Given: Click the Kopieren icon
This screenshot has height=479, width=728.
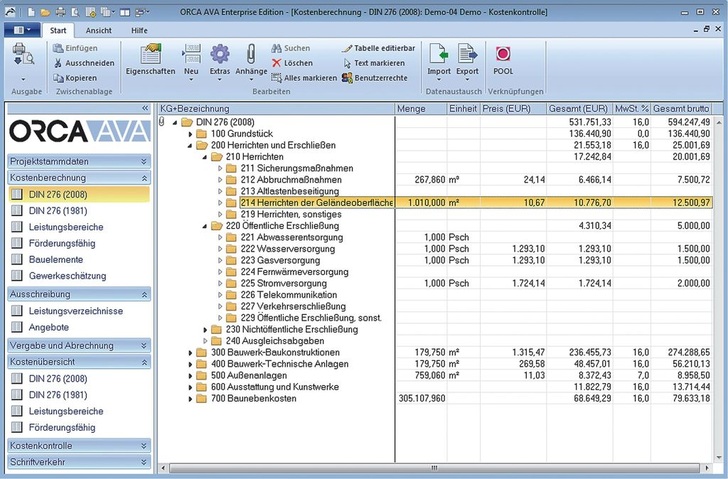Looking at the screenshot, I should point(58,78).
